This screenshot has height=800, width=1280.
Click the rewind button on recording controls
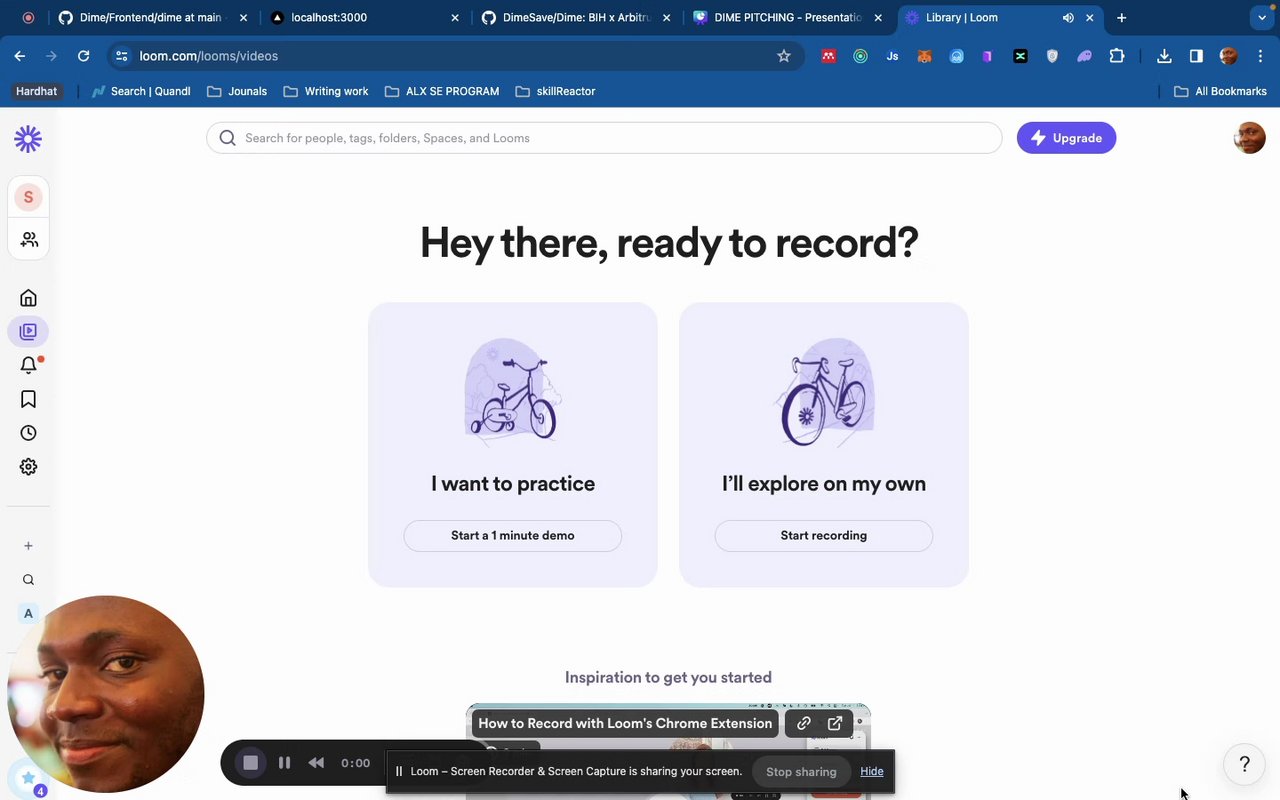tap(316, 763)
